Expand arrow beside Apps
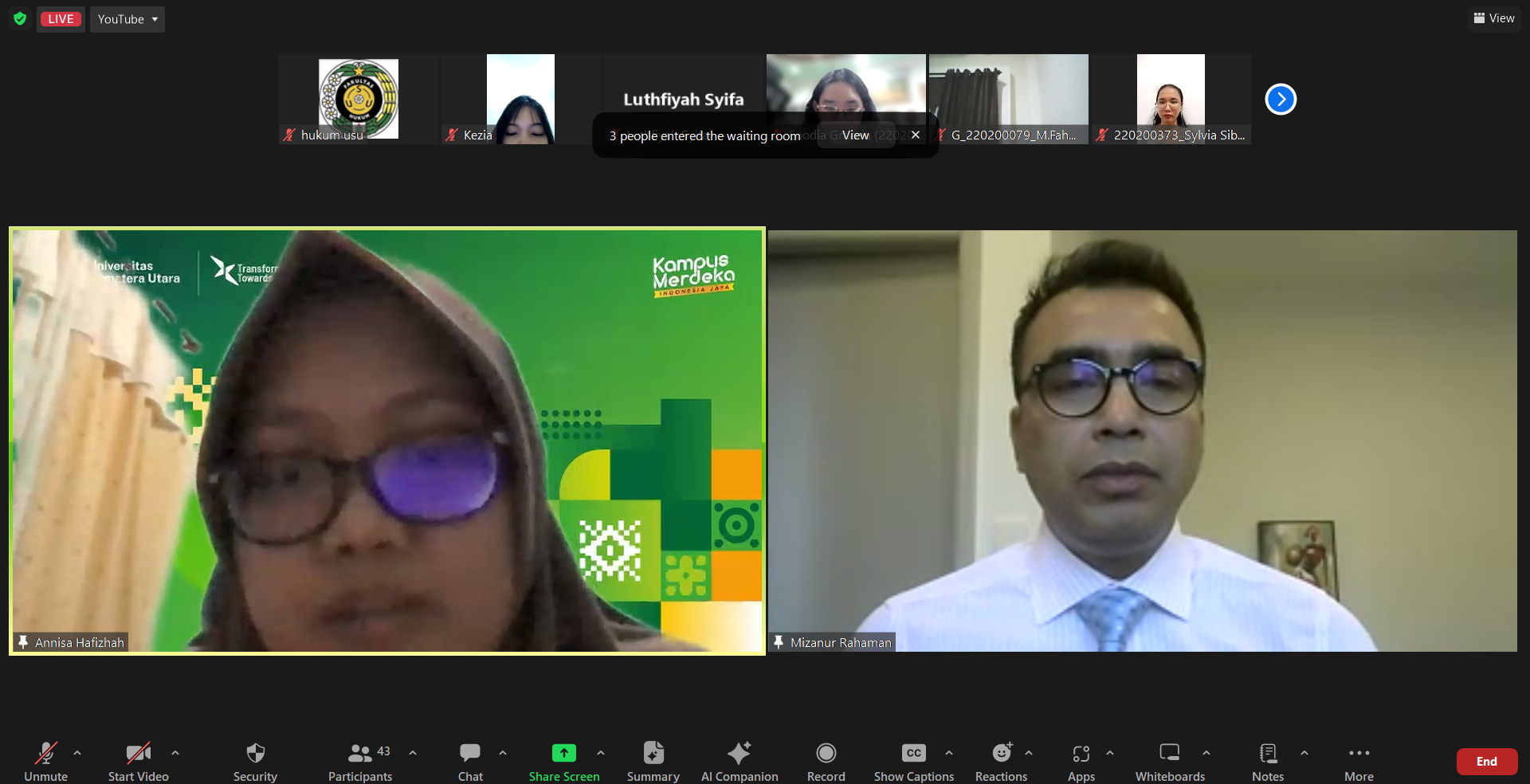Screen dimensions: 1530x784 click(1110, 752)
